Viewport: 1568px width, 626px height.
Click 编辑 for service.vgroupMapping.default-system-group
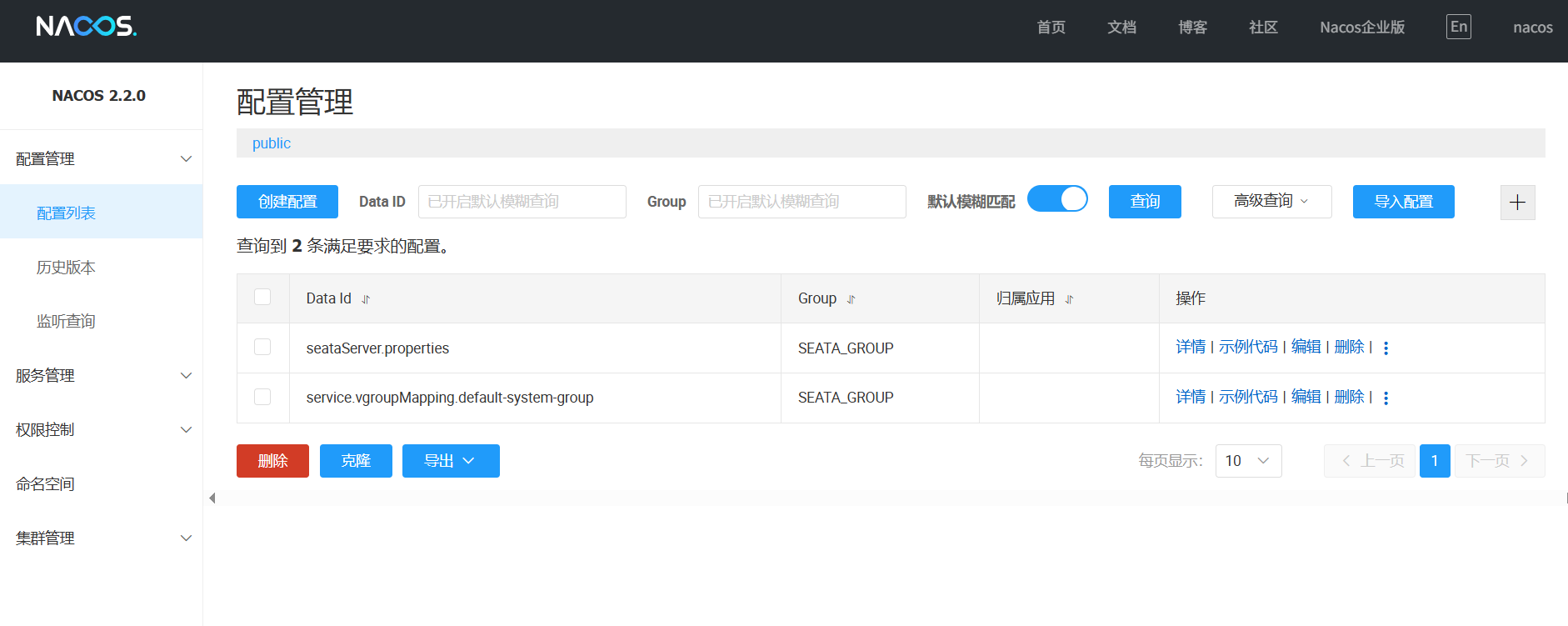(x=1306, y=397)
